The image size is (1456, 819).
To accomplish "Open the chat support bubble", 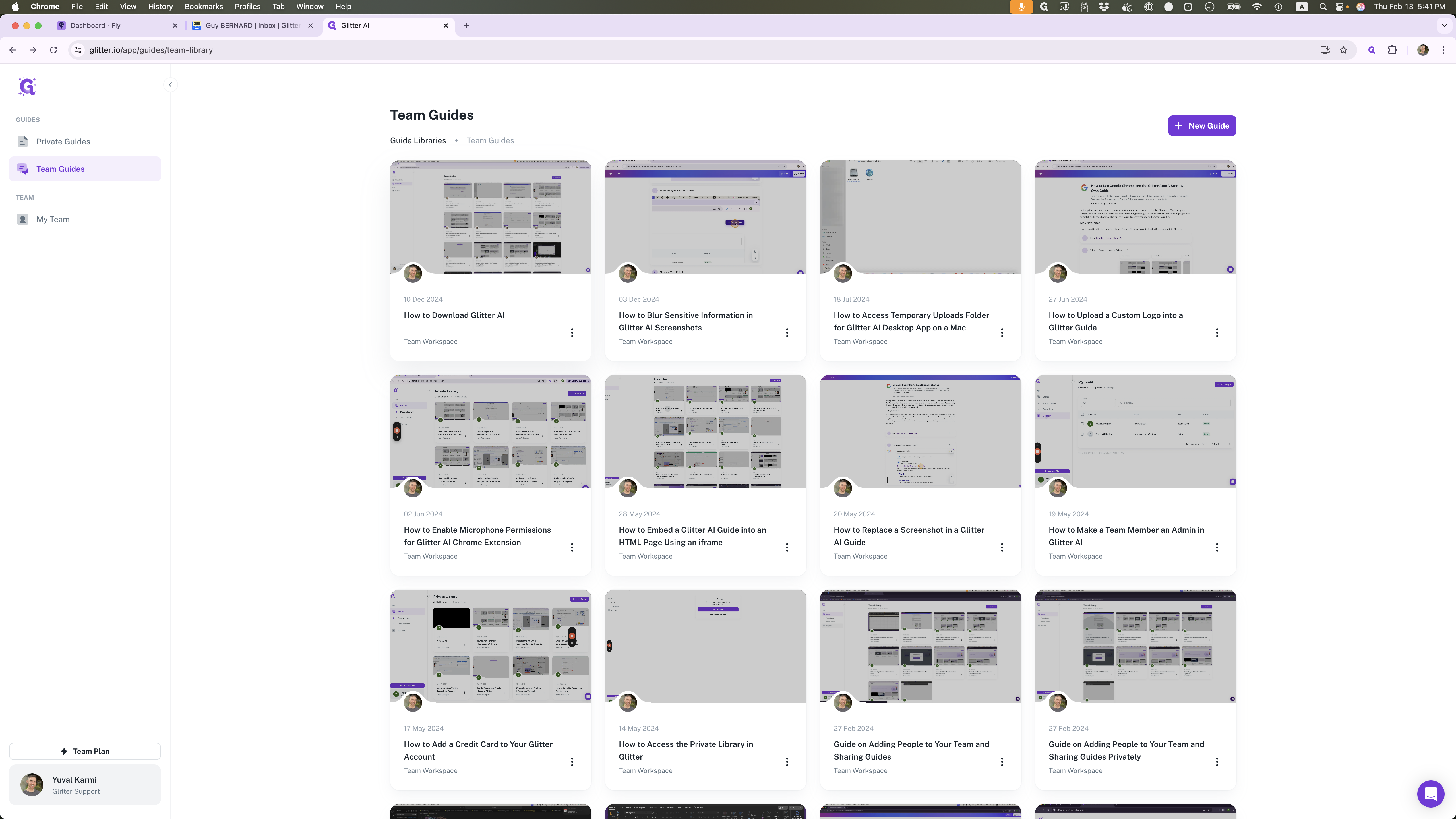I will coord(1431,794).
